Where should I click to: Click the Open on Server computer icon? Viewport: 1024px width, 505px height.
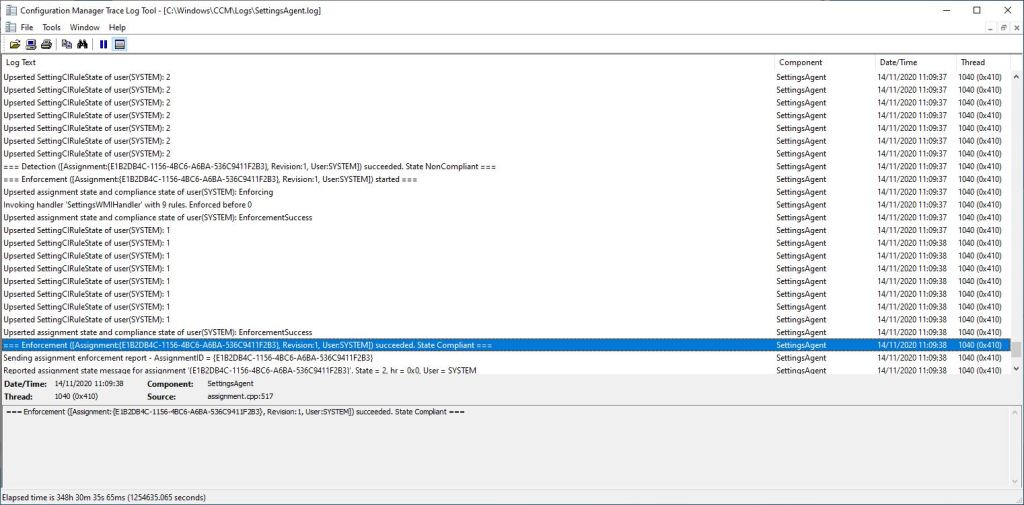tap(31, 44)
